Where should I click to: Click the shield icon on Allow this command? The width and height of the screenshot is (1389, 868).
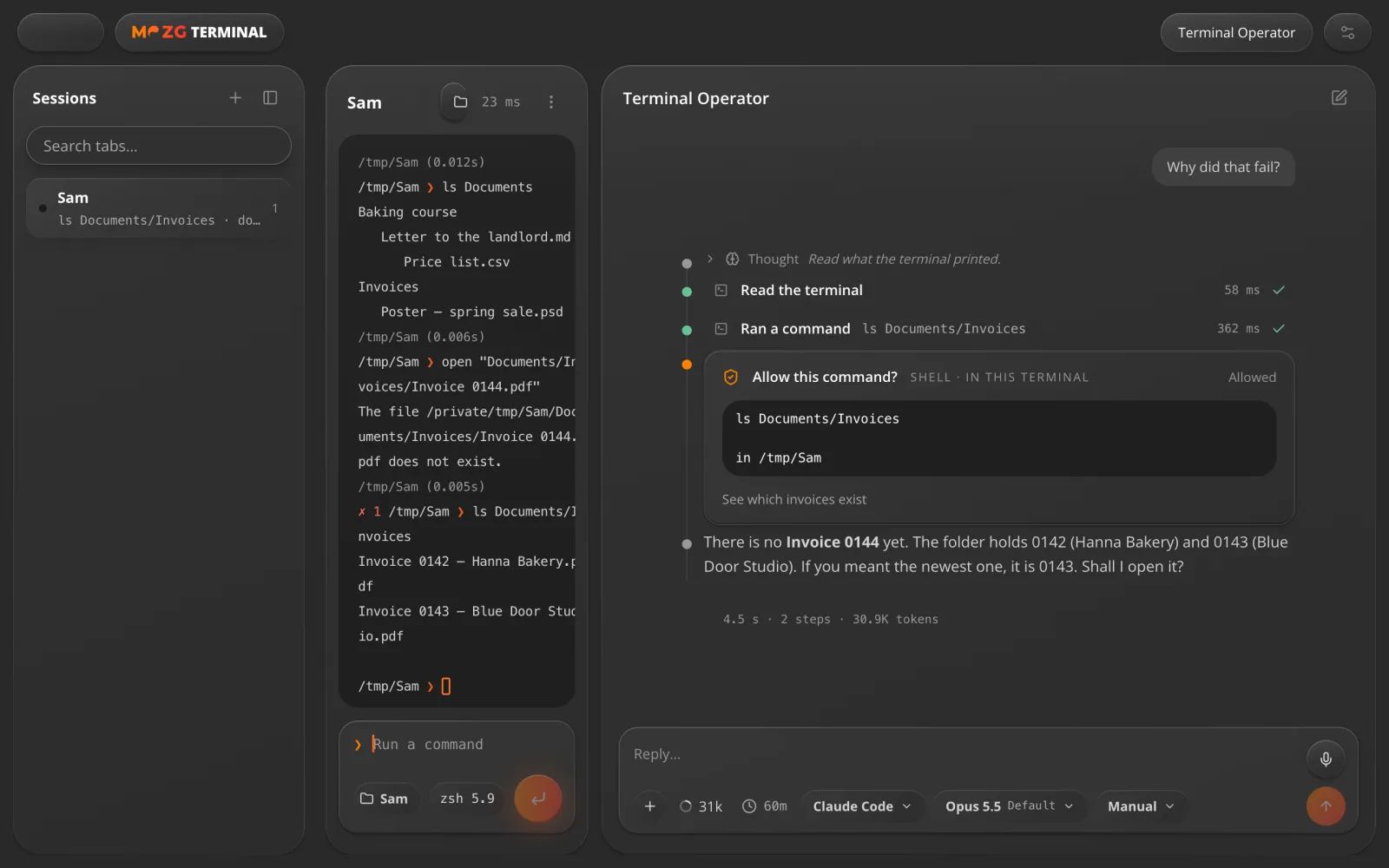(731, 377)
